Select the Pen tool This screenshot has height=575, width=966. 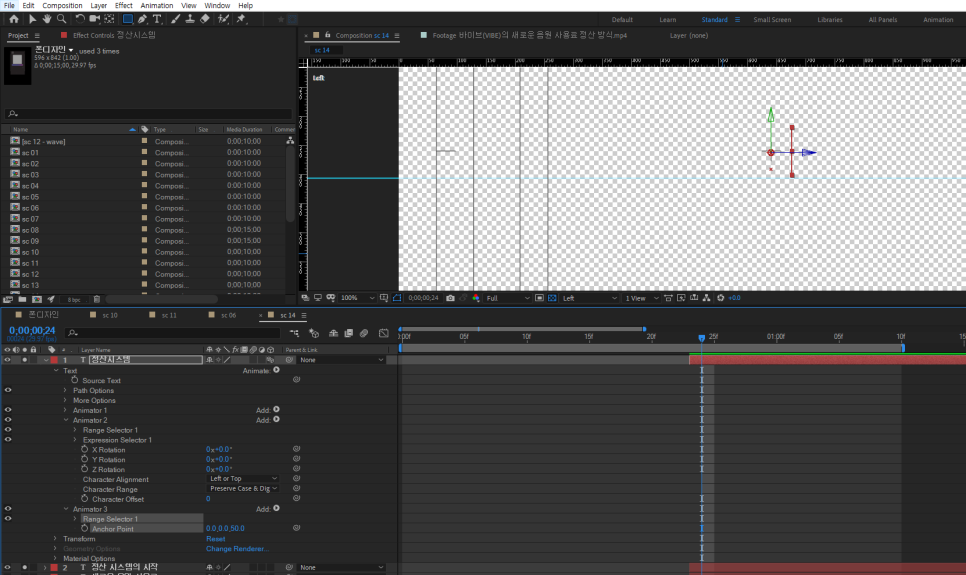tap(142, 19)
